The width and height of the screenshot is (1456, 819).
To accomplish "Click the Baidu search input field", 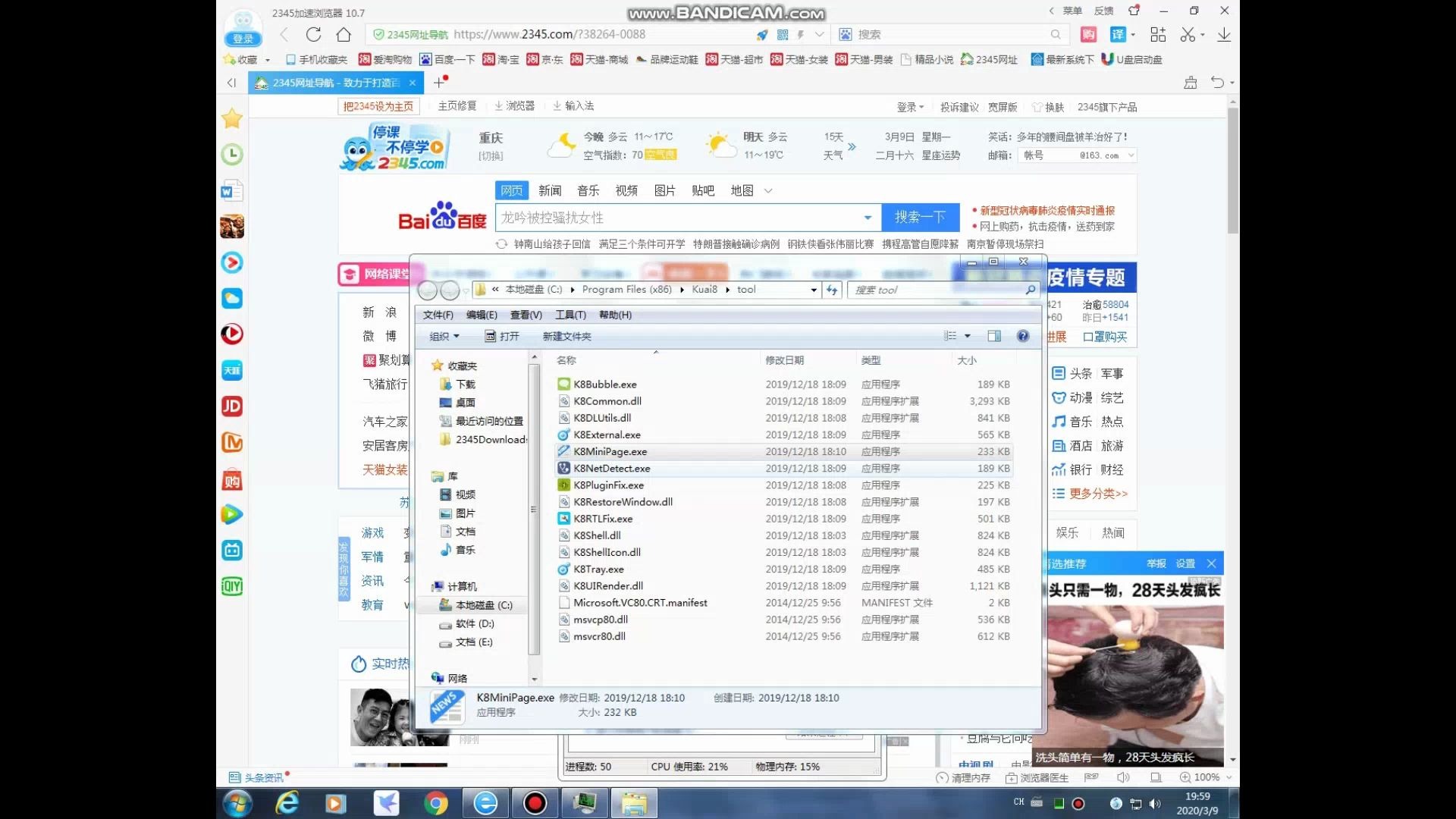I will 677,218.
